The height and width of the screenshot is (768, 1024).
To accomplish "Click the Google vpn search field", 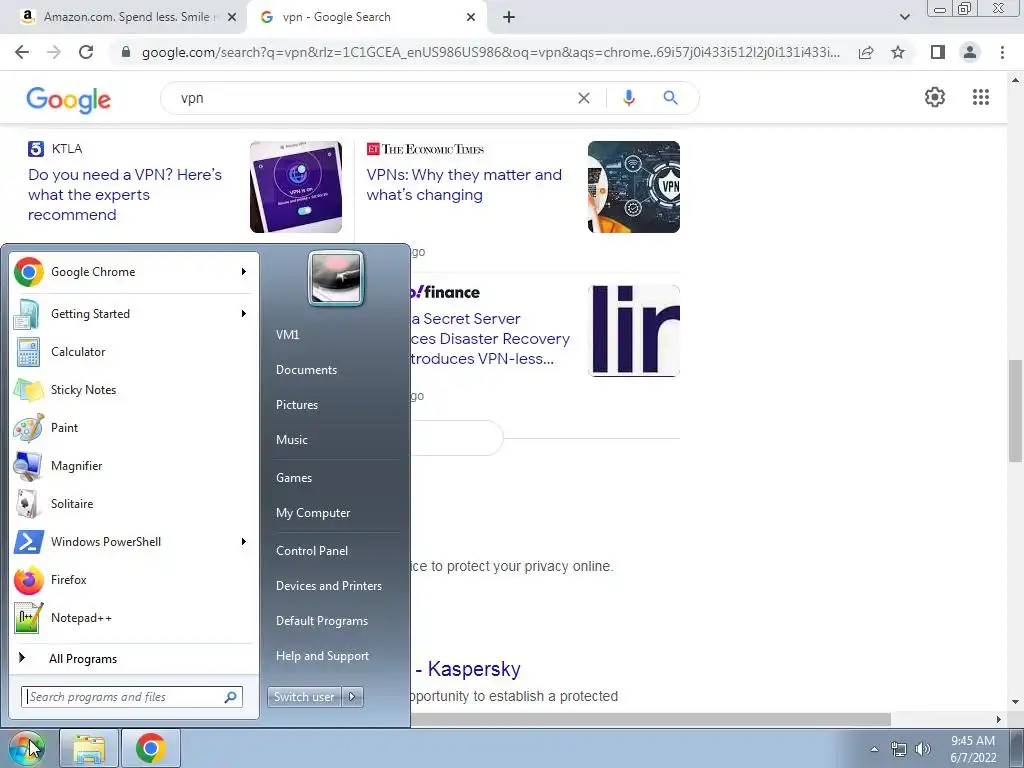I will [x=372, y=98].
